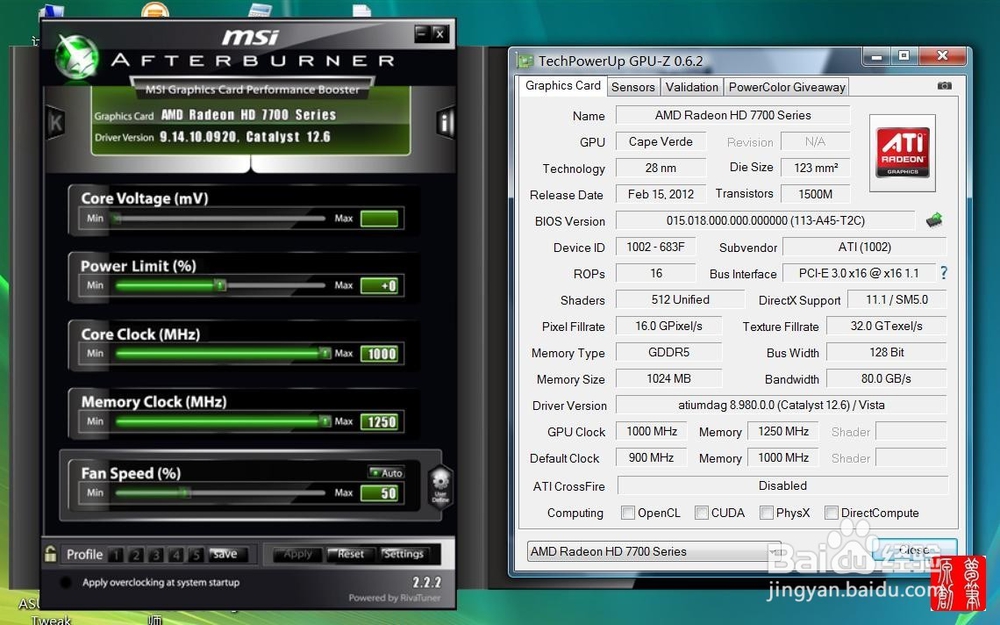Select Afterburner profile slot 4
Image resolution: width=1000 pixels, height=625 pixels.
pyautogui.click(x=175, y=555)
